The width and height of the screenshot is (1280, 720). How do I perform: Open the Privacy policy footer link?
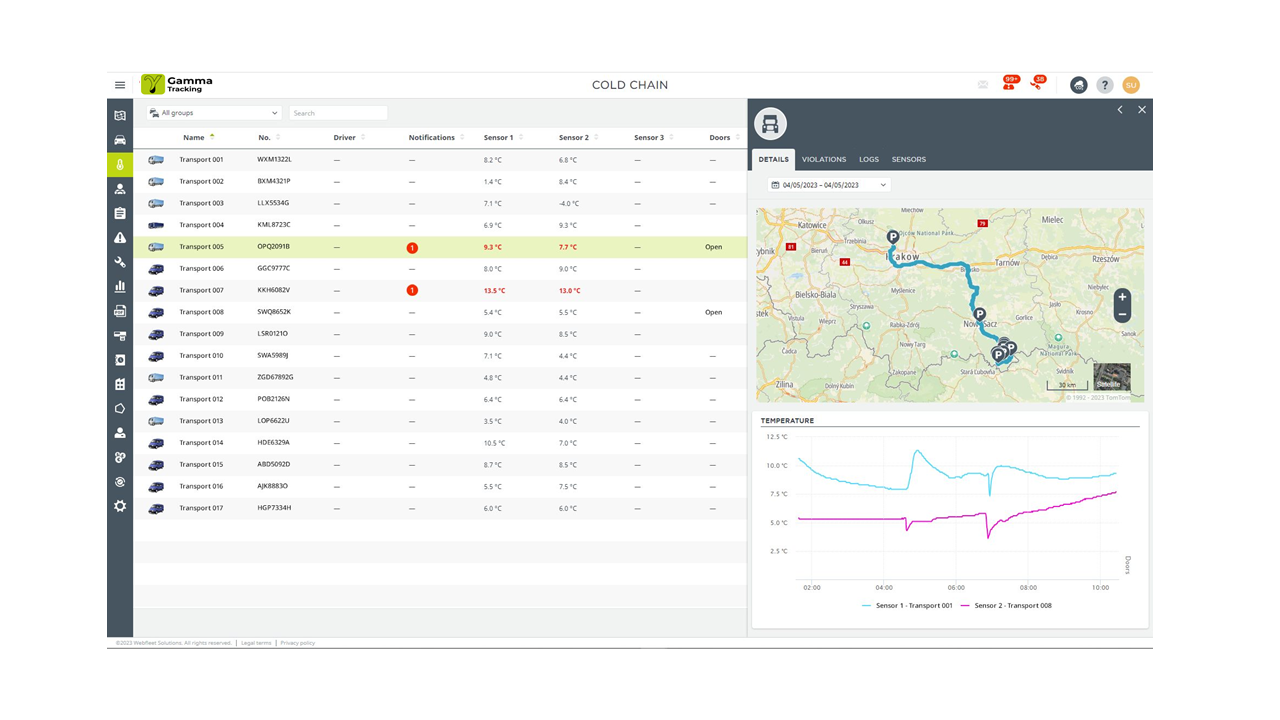pyautogui.click(x=297, y=643)
